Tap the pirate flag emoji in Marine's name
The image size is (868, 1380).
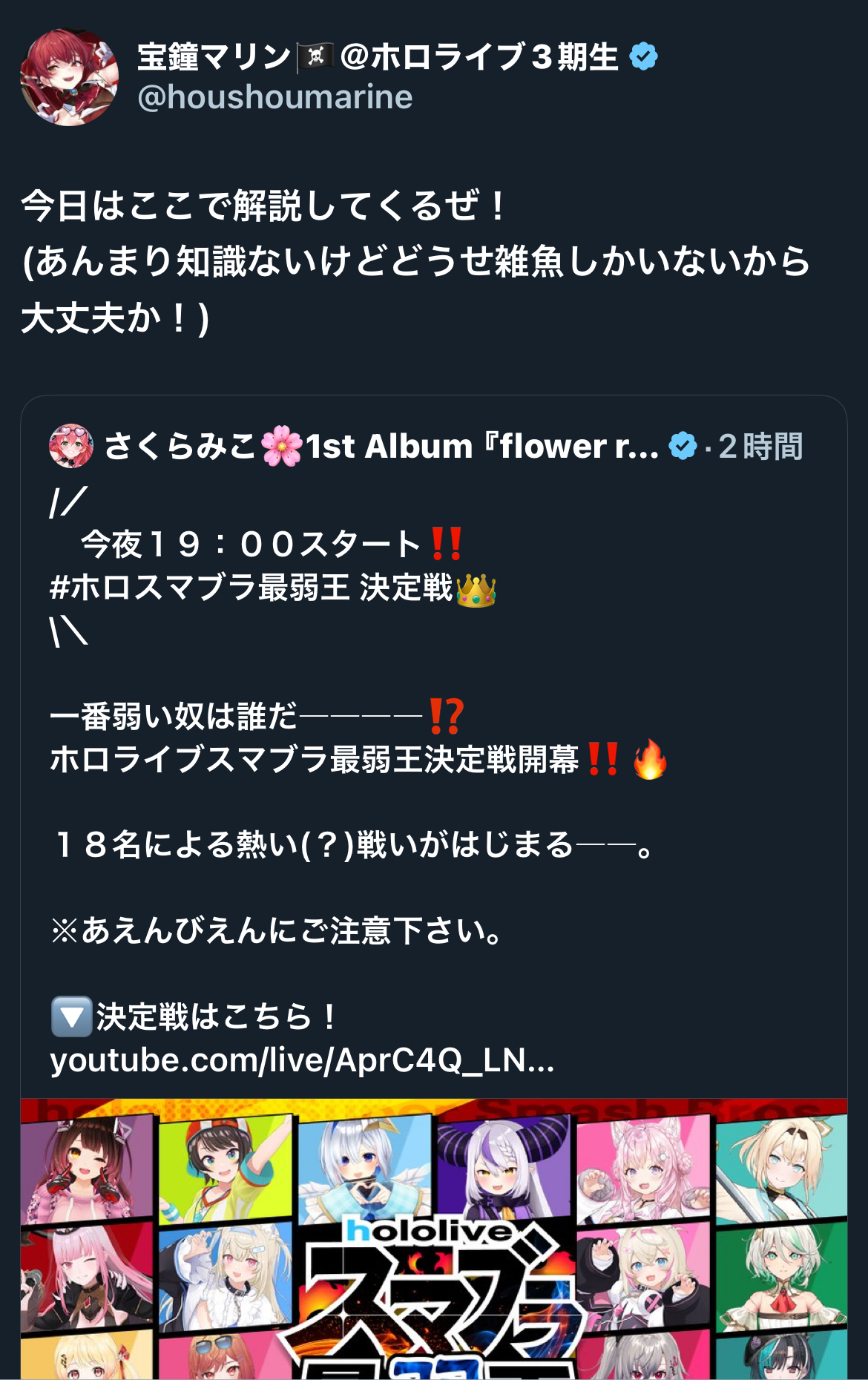(x=315, y=57)
